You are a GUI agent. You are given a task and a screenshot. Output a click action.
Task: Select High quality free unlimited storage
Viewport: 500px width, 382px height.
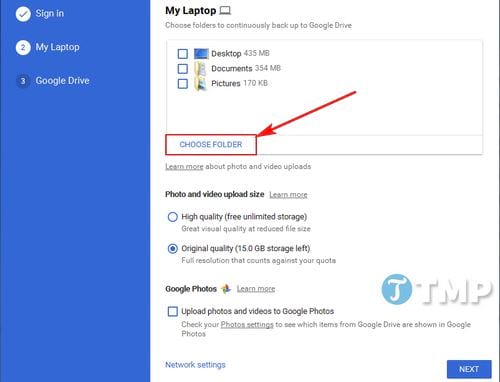[x=172, y=217]
